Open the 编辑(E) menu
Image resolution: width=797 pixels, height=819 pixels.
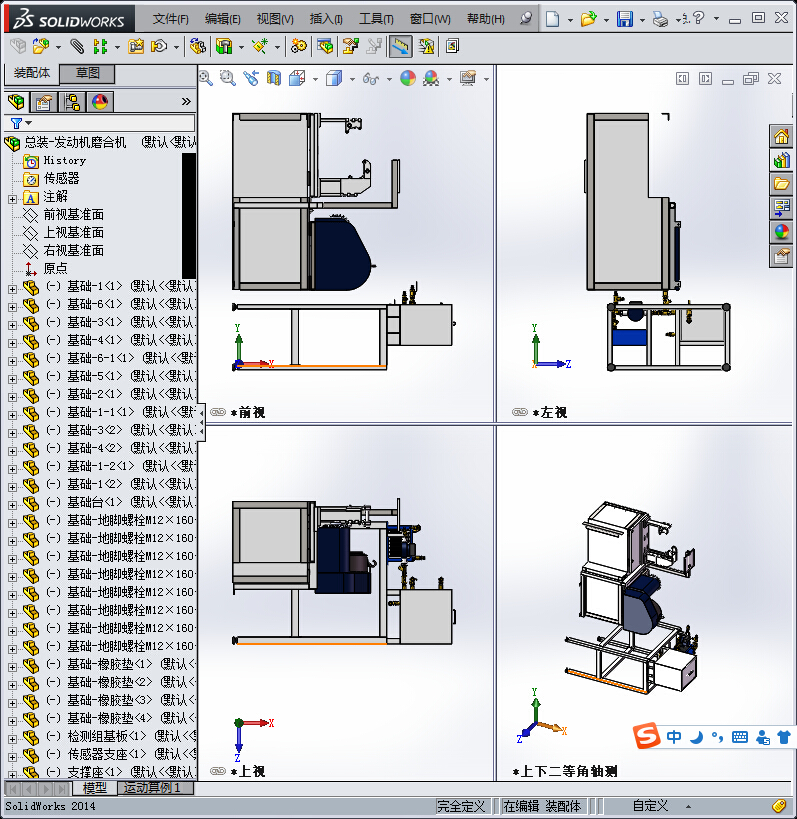222,19
